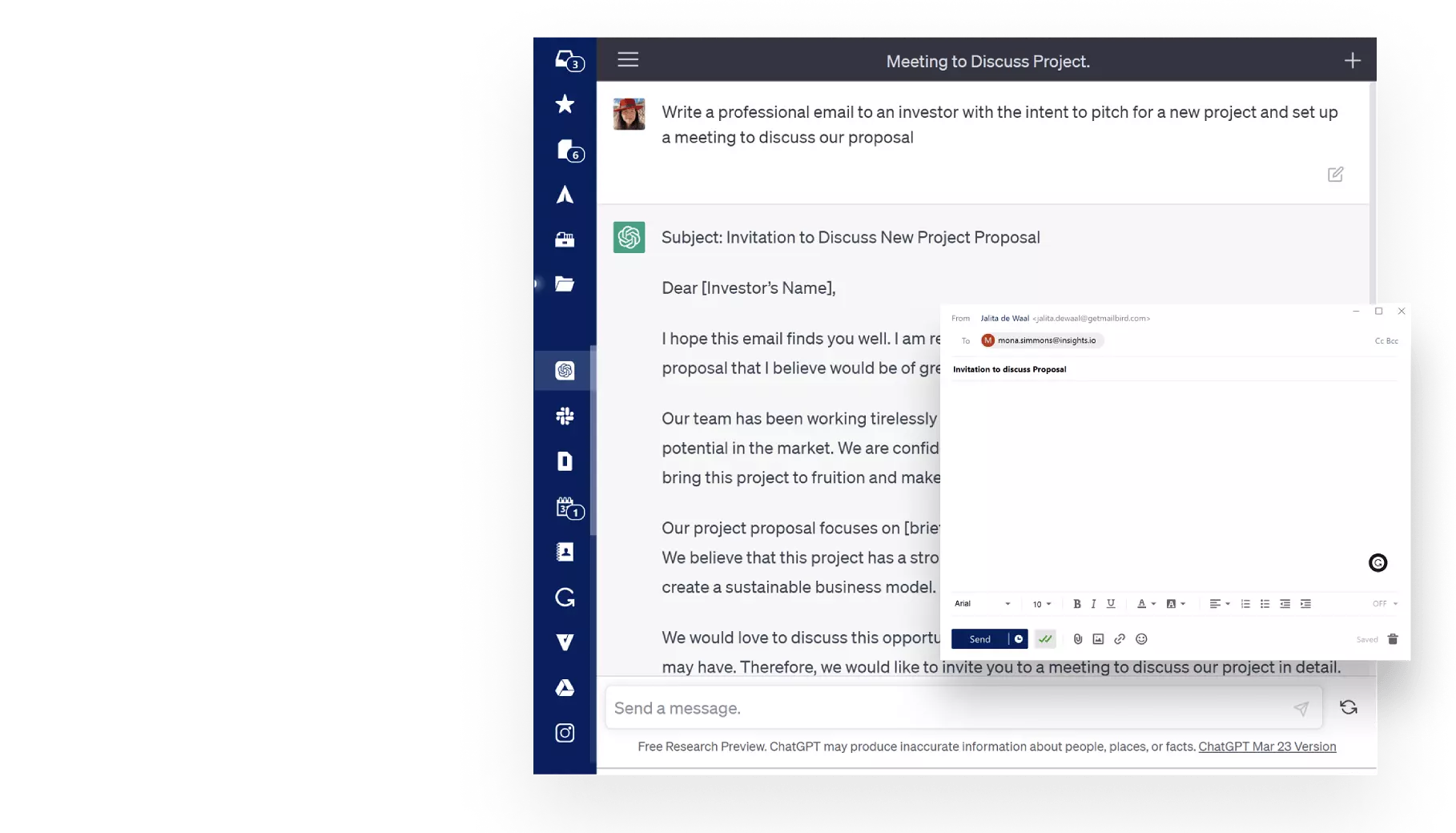Click the Grammarly badge in compose window

[x=1378, y=562]
